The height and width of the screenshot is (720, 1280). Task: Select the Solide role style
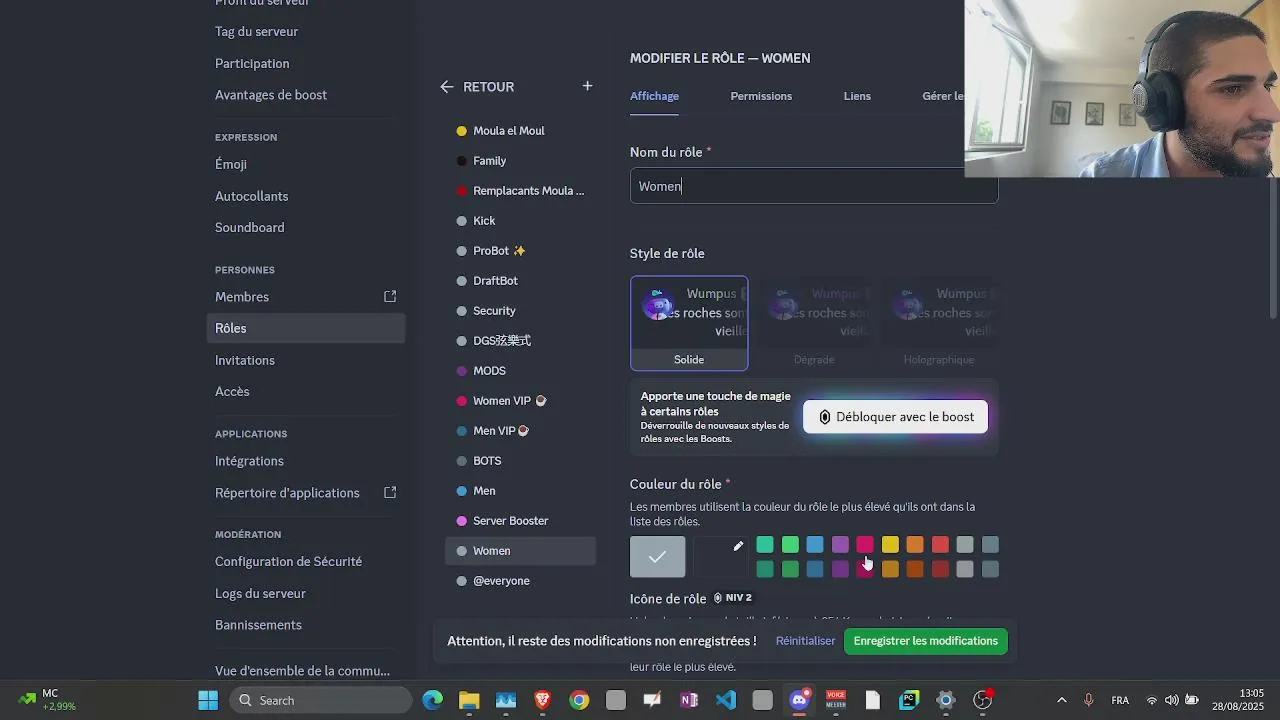(x=689, y=323)
